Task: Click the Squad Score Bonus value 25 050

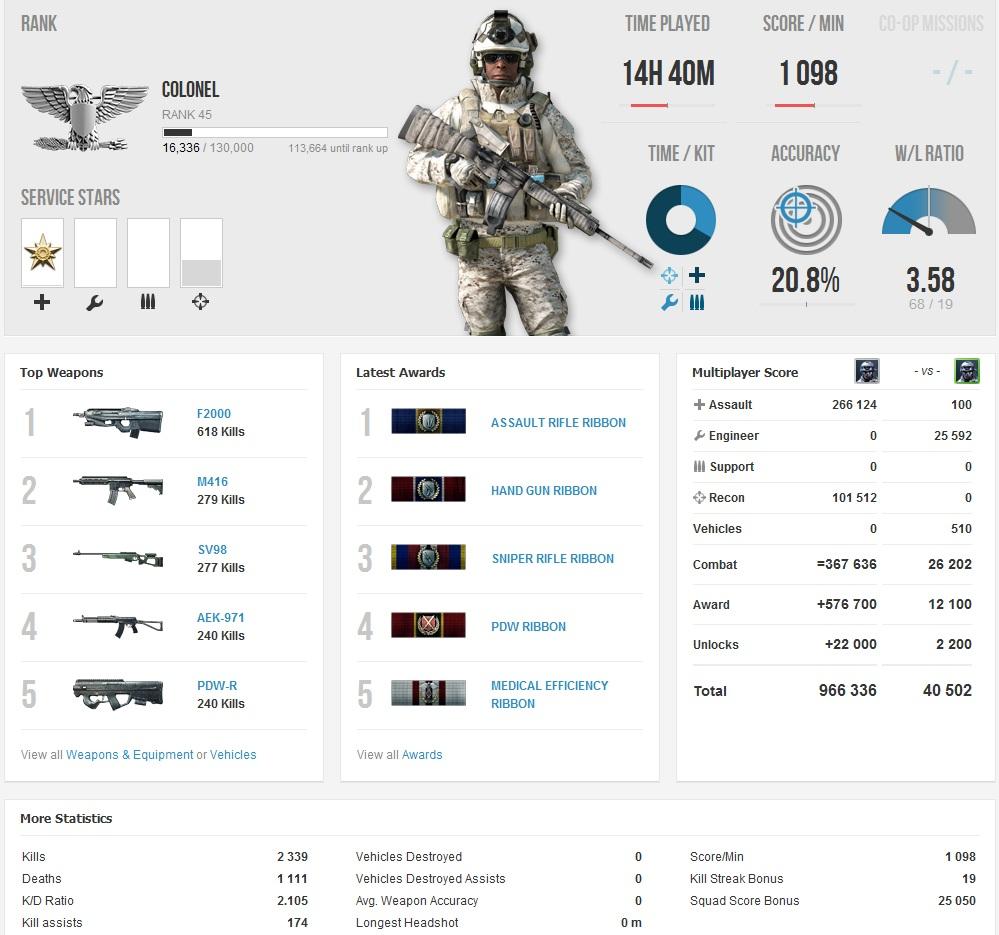Action: (957, 901)
